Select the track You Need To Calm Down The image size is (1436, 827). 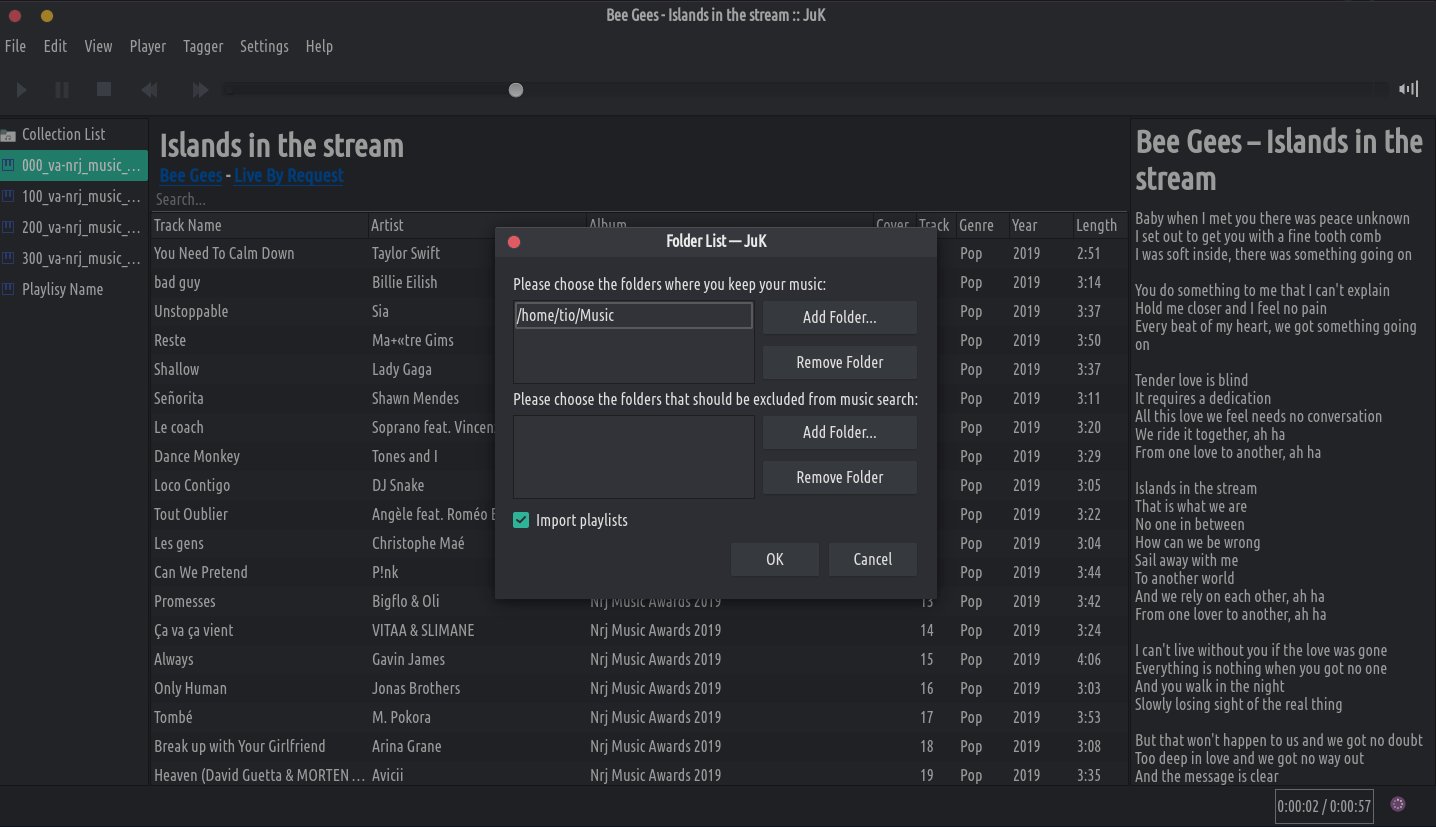coord(224,253)
